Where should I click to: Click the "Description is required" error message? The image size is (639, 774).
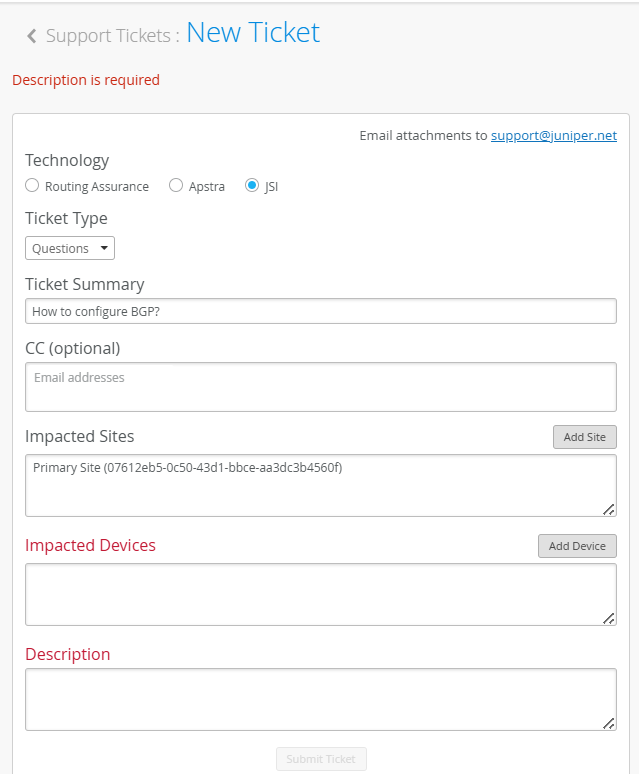[86, 80]
